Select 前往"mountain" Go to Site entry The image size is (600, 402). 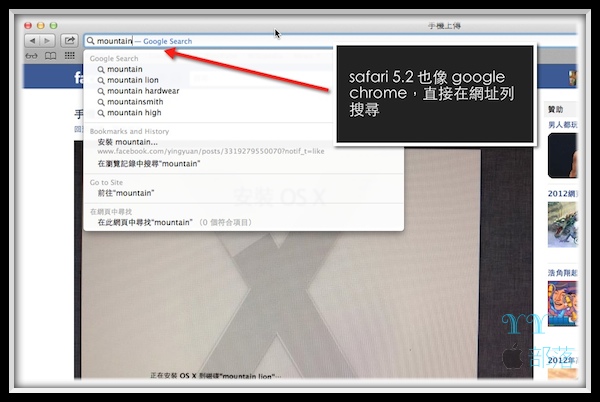click(126, 193)
